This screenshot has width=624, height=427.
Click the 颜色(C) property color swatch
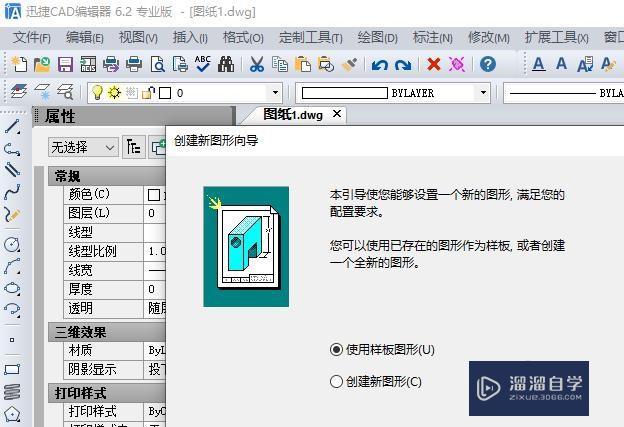click(154, 195)
